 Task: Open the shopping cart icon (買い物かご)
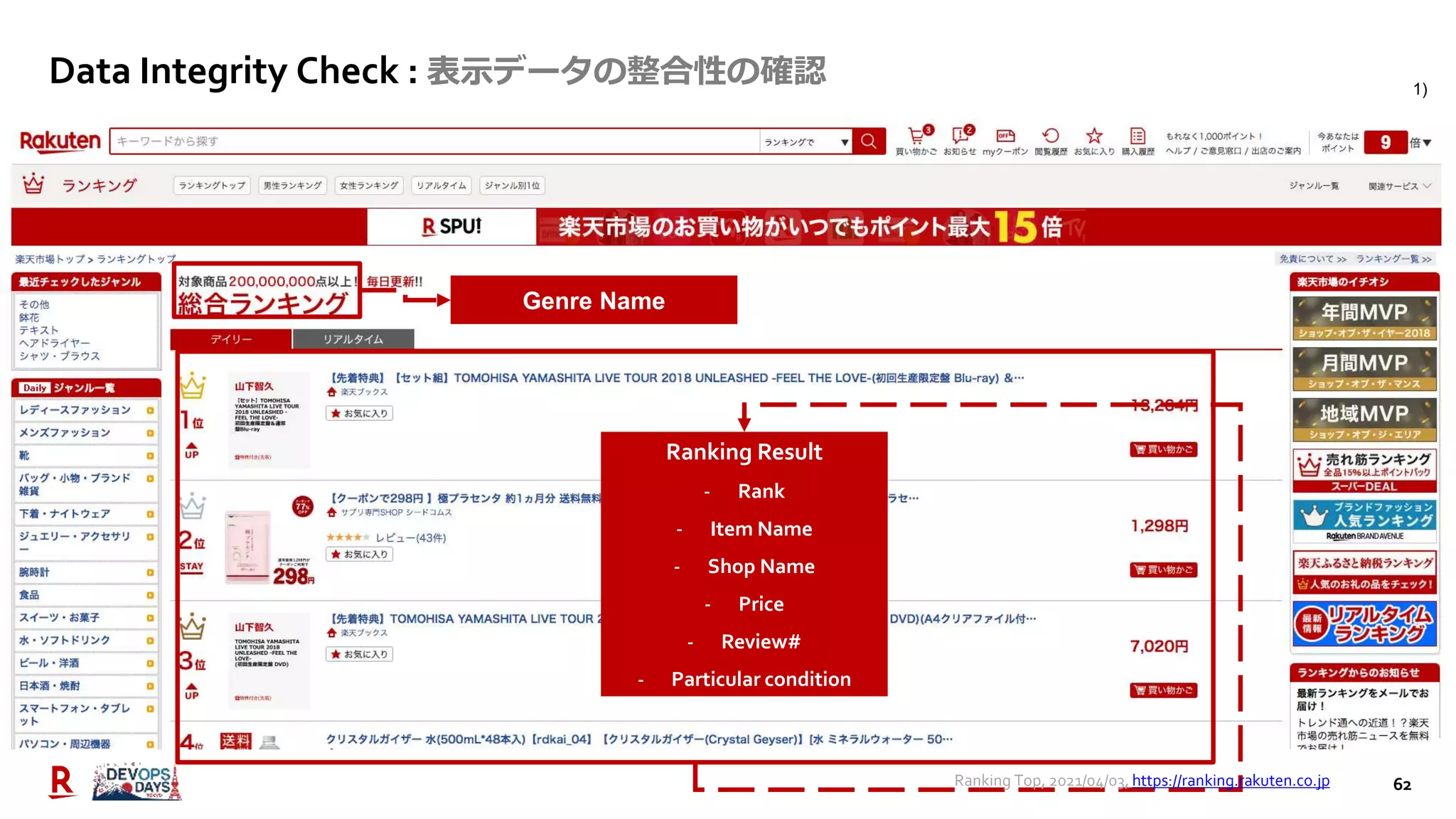(916, 141)
